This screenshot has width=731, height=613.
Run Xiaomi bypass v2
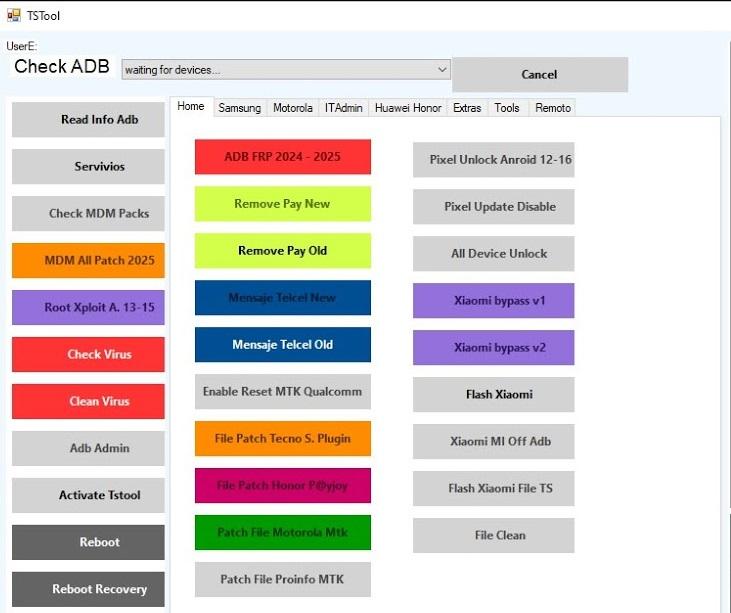[494, 348]
